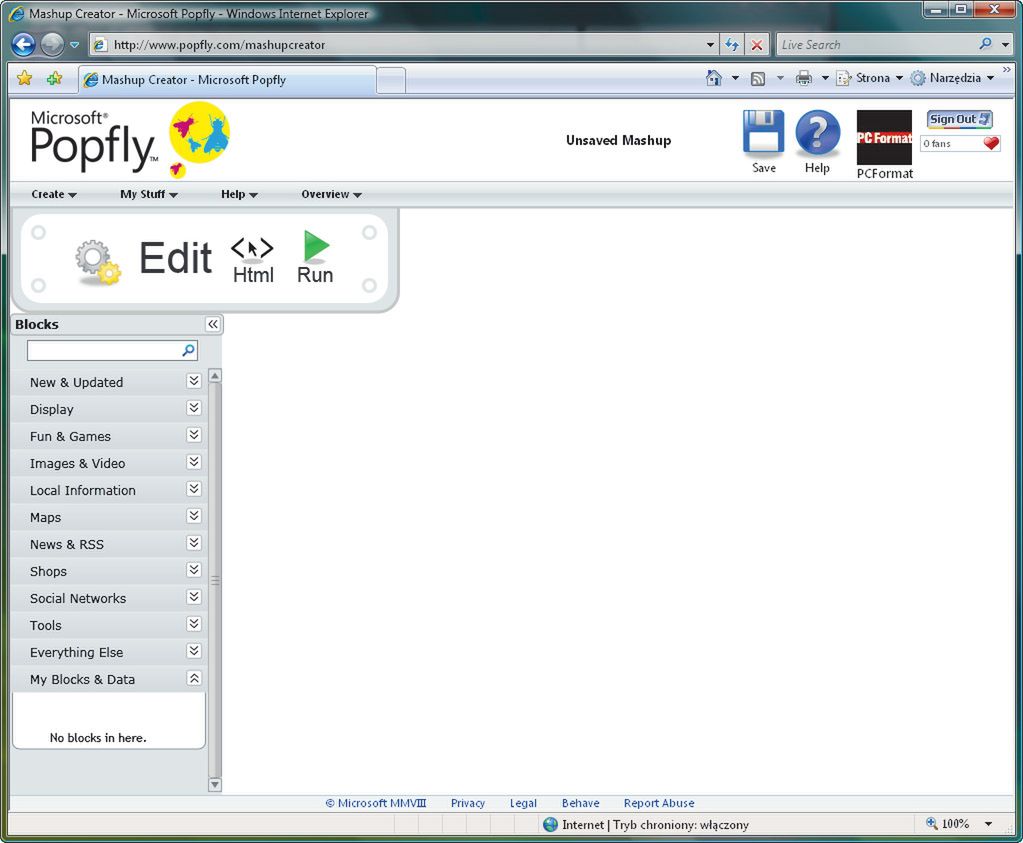Open the Legal link
The height and width of the screenshot is (843, 1023).
523,803
